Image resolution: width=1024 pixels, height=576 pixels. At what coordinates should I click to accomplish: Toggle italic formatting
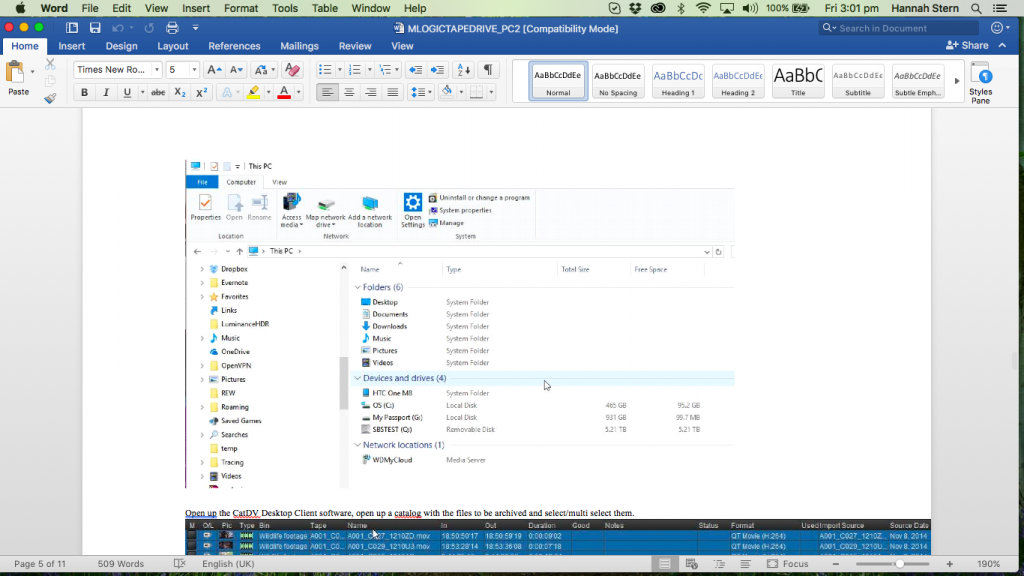tap(106, 93)
